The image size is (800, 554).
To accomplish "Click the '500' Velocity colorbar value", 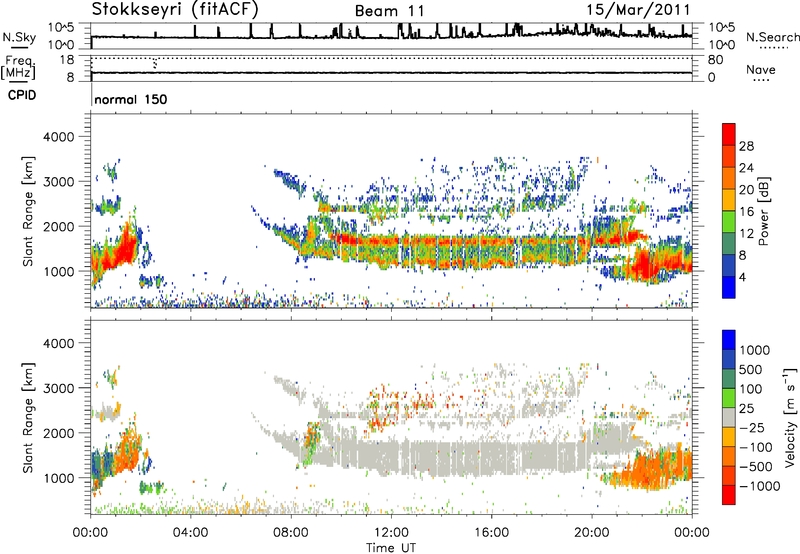I will coord(752,369).
